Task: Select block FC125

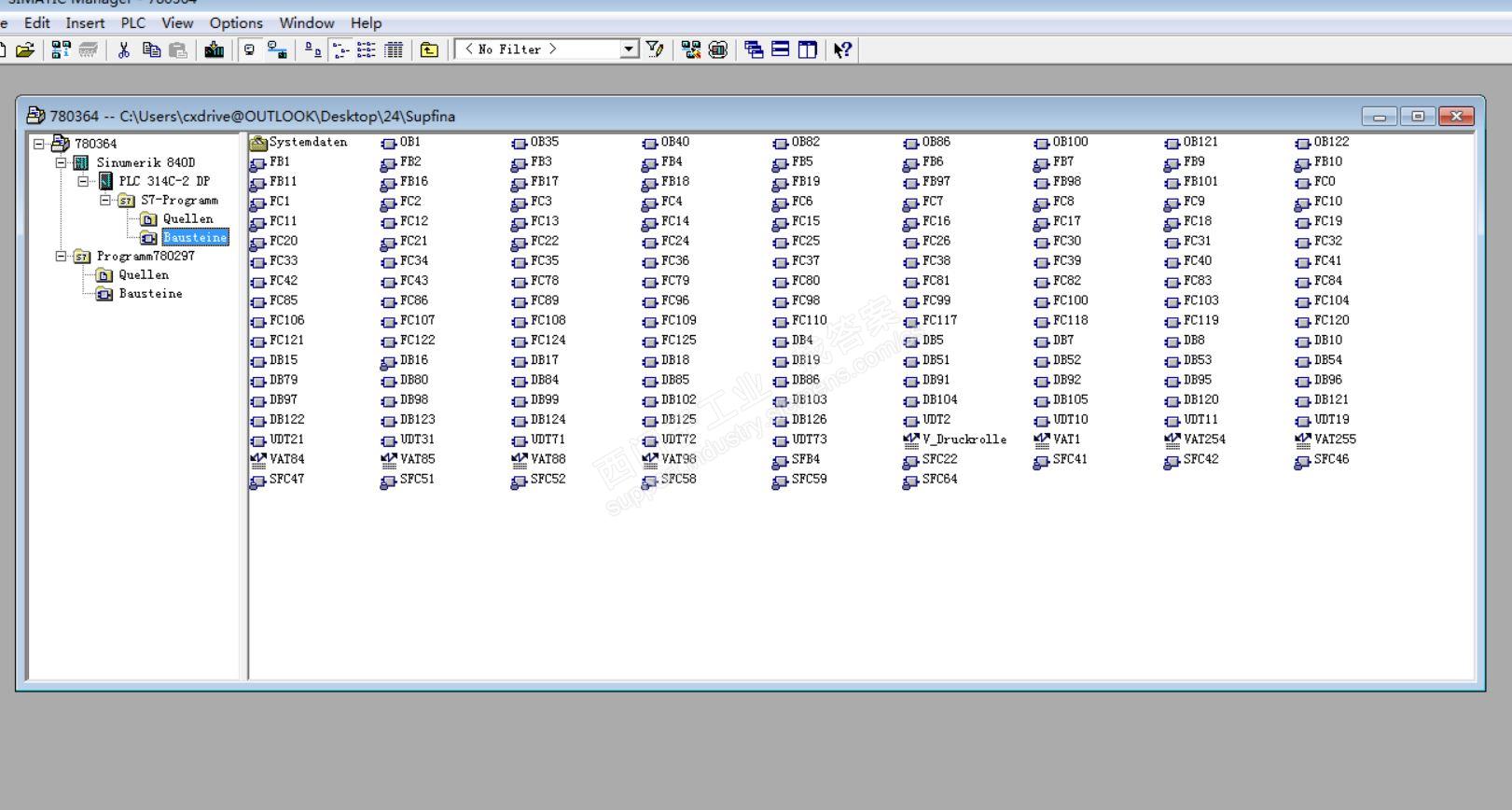Action: click(670, 341)
